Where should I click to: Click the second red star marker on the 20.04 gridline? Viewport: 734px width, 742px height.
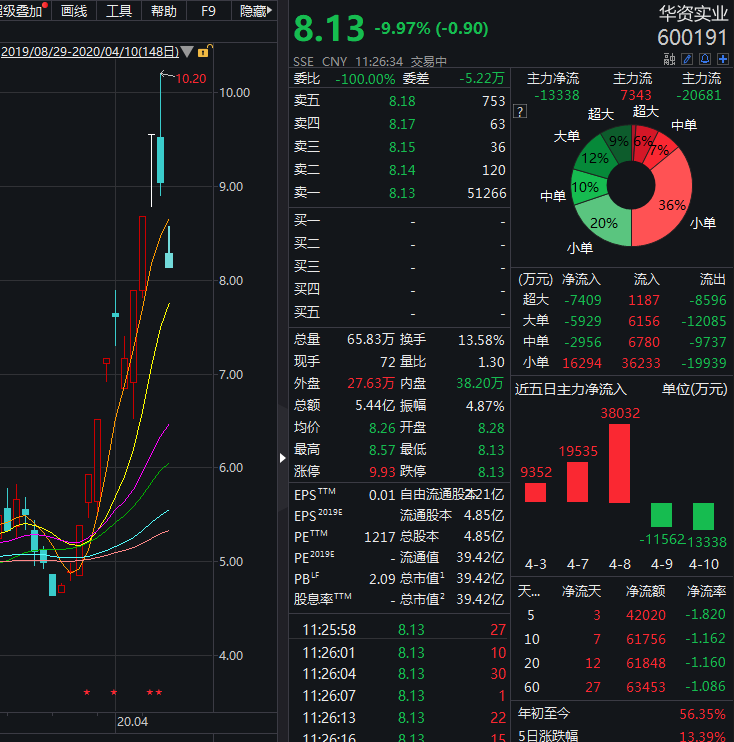114,692
